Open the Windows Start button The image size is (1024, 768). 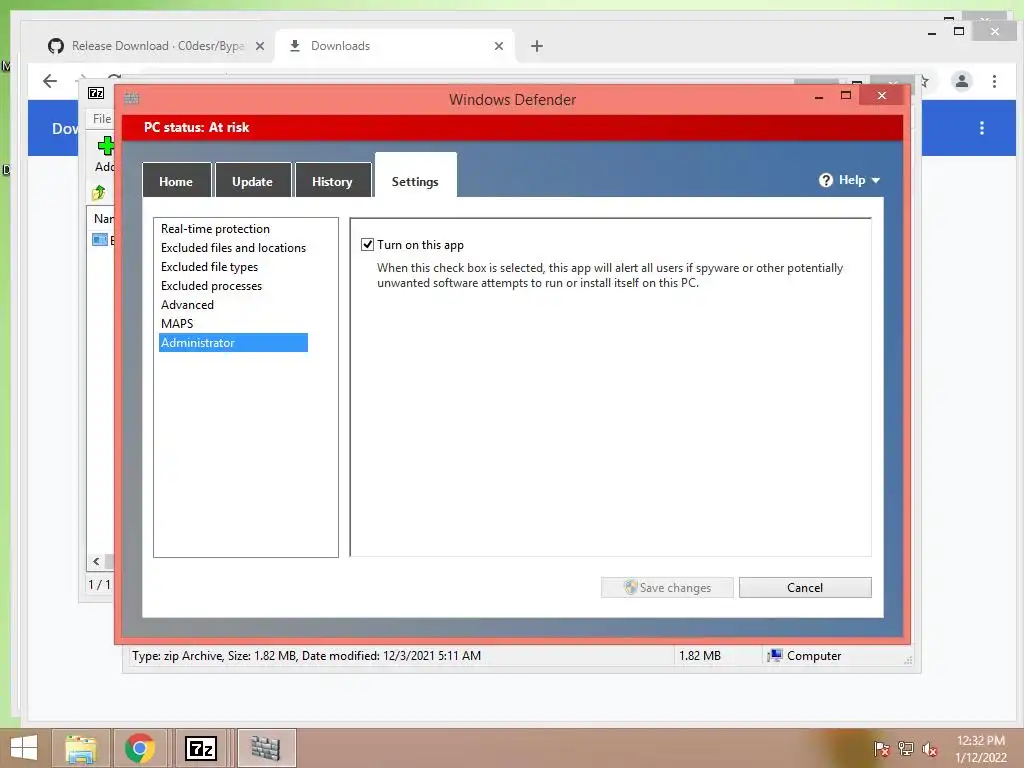[x=24, y=748]
